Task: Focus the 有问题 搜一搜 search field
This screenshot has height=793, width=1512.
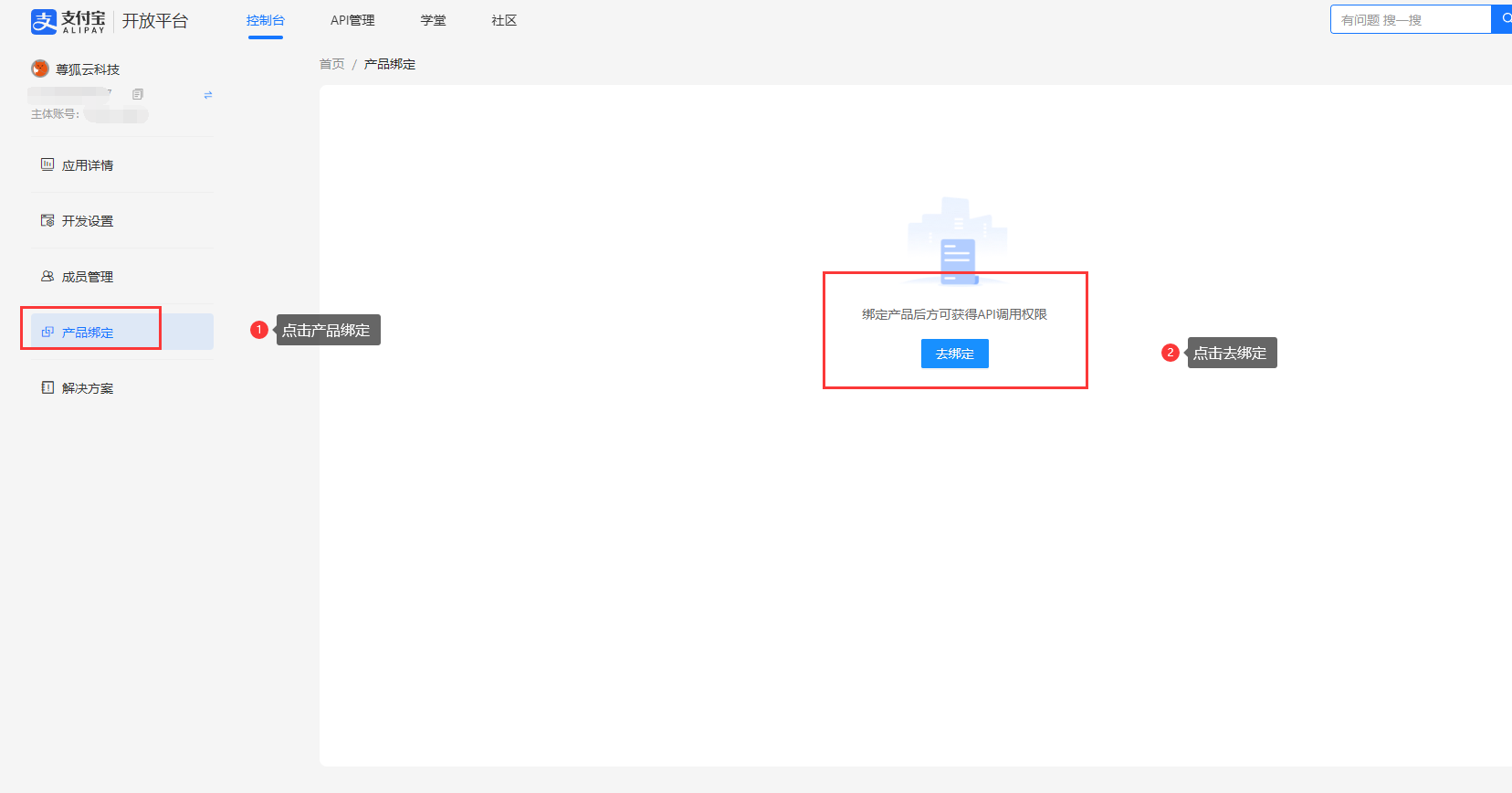Action: pyautogui.click(x=1410, y=20)
